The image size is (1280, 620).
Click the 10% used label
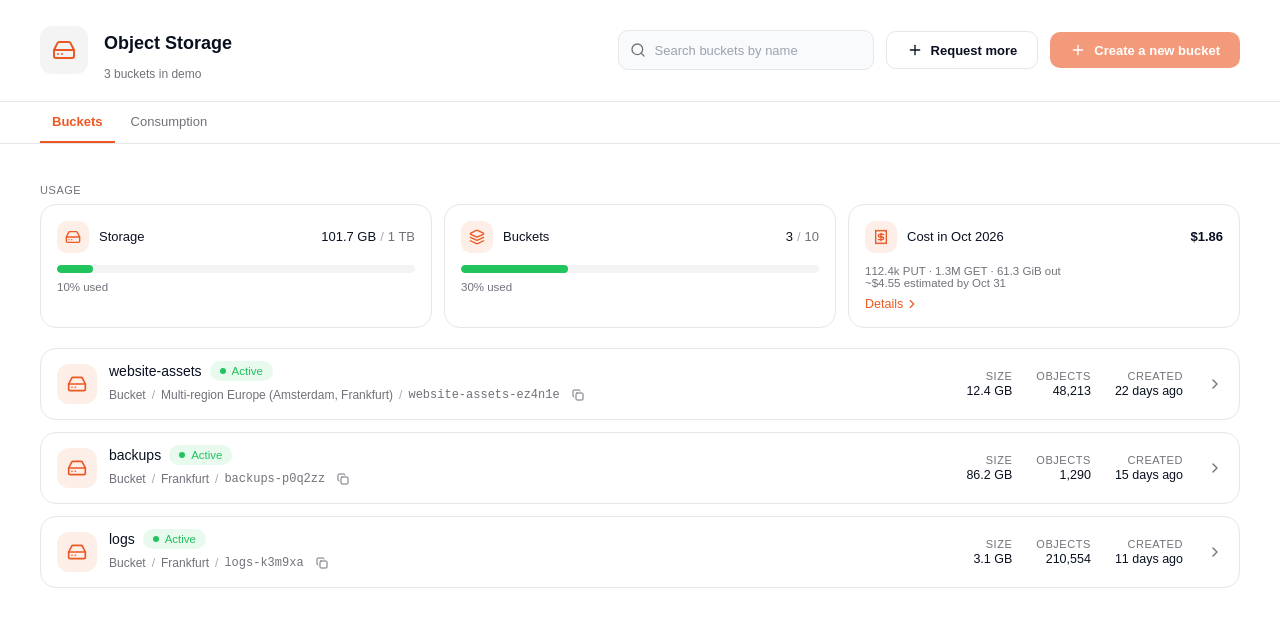point(82,287)
